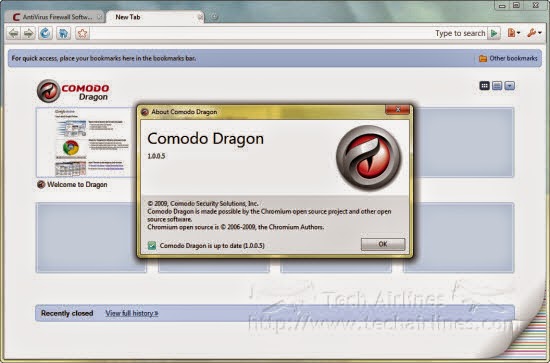Click the Chromium Authors copyright line
The image size is (550, 363).
pos(235,227)
